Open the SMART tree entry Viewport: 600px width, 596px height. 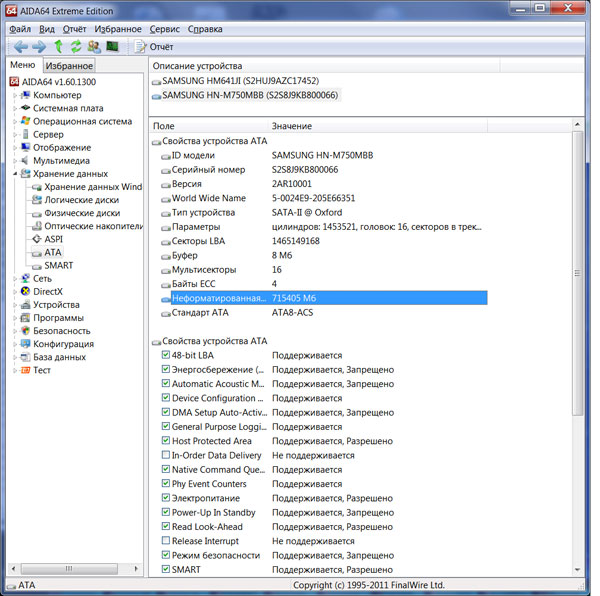pyautogui.click(x=59, y=265)
